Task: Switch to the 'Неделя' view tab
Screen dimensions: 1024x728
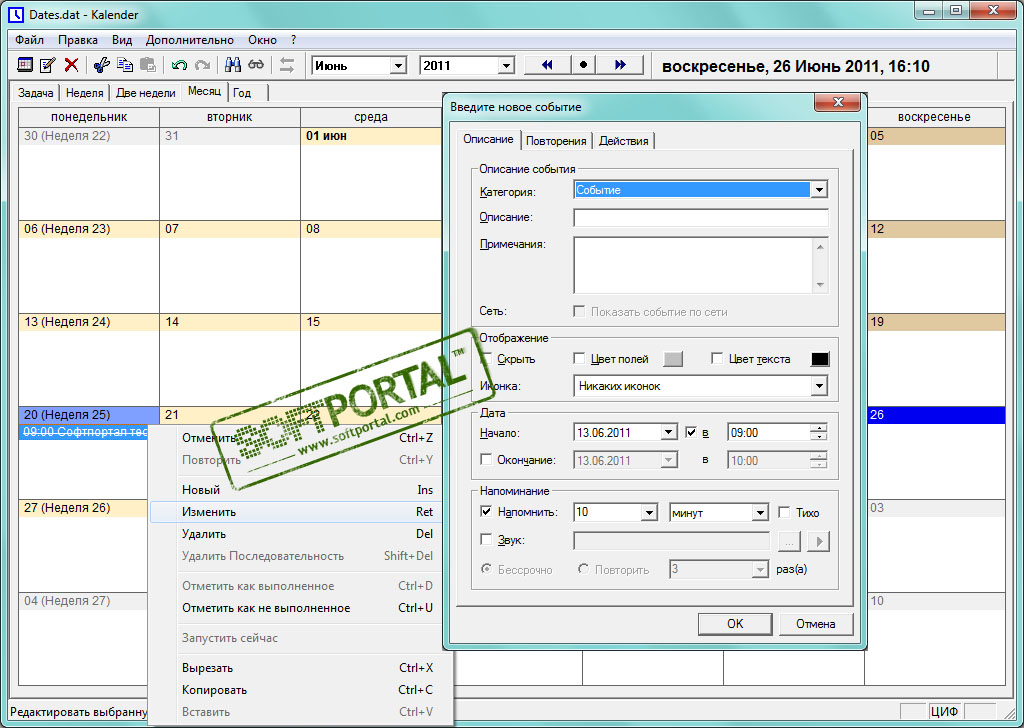Action: click(x=84, y=93)
